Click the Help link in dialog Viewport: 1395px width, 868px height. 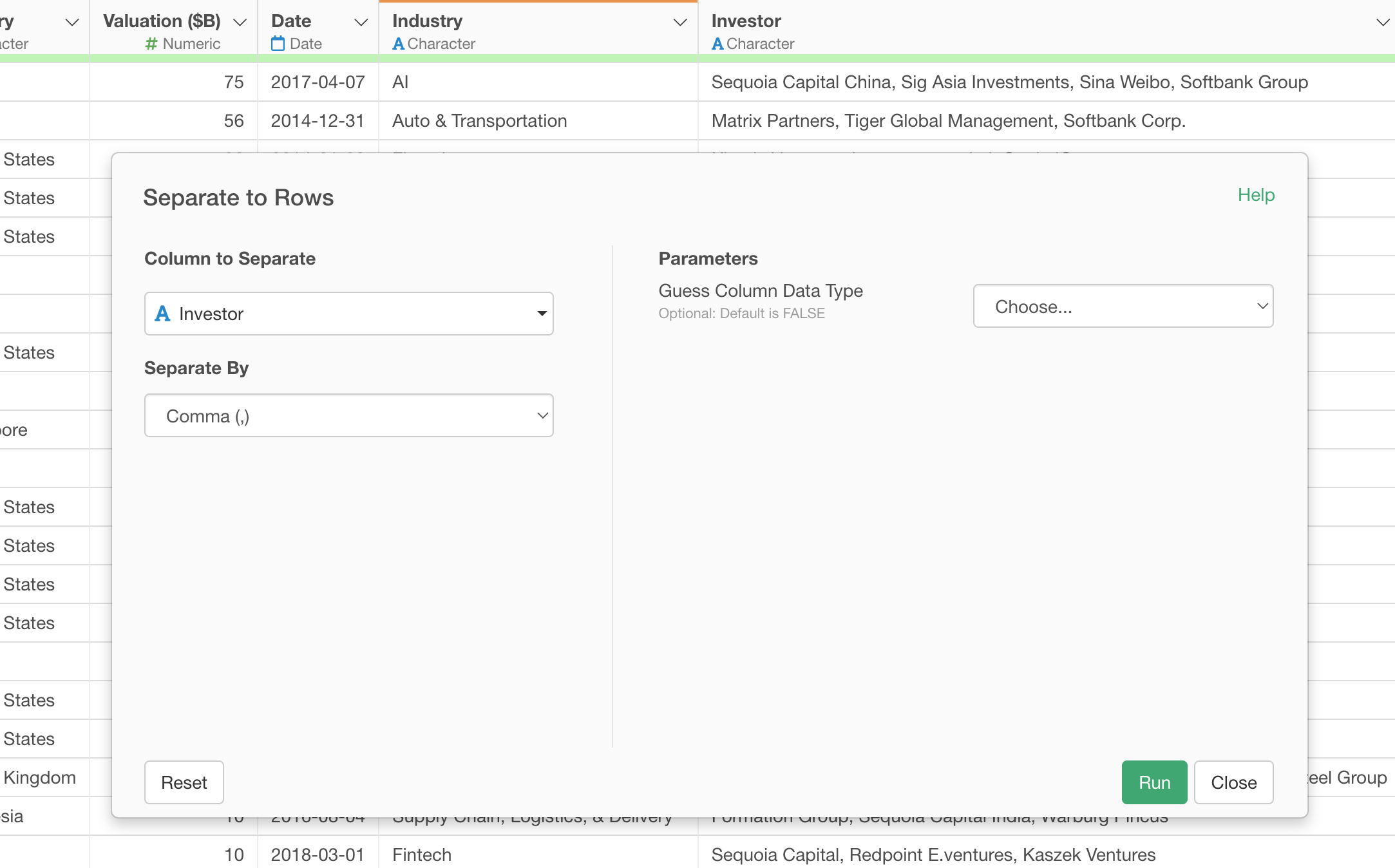[x=1256, y=195]
